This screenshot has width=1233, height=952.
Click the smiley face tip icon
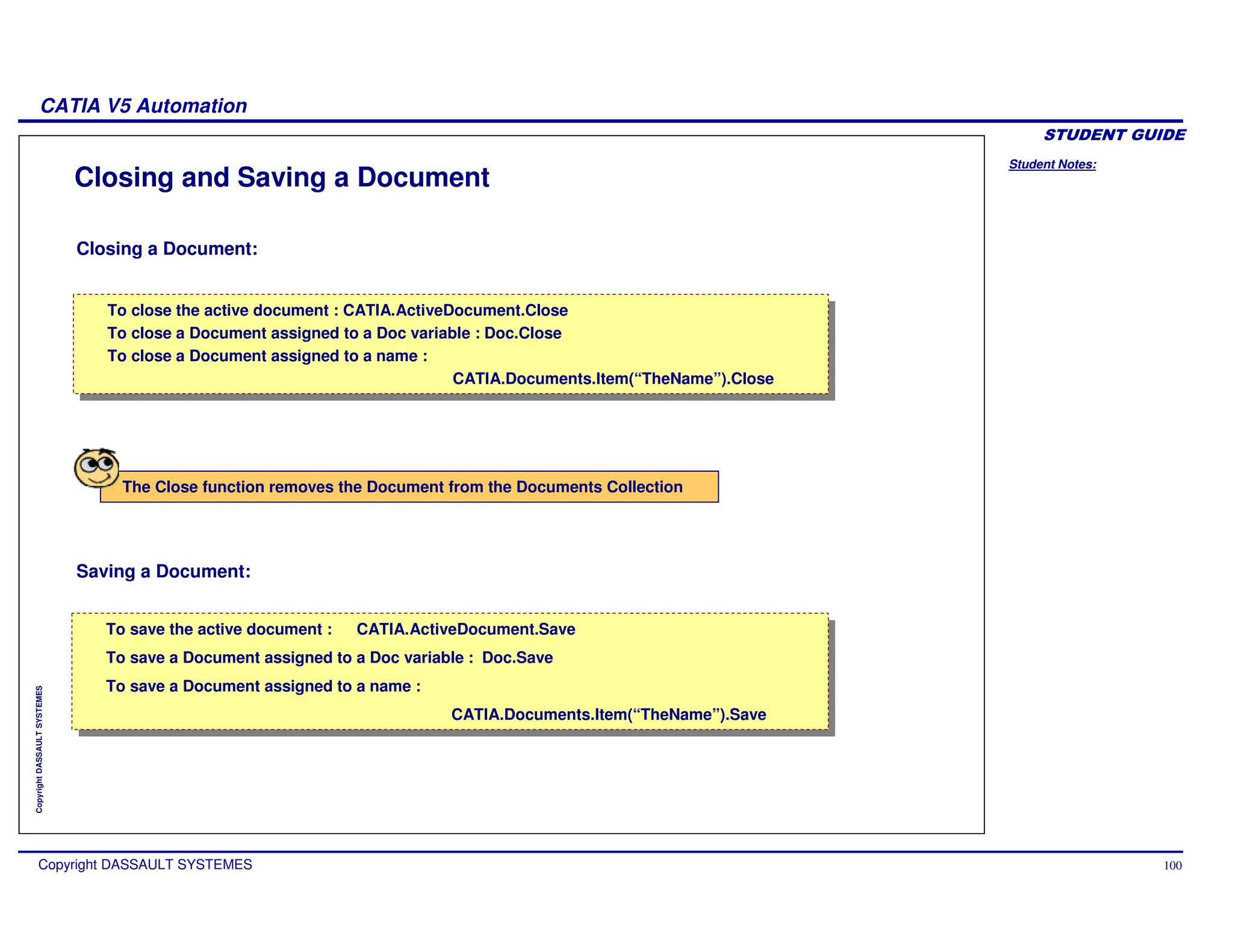coord(96,468)
